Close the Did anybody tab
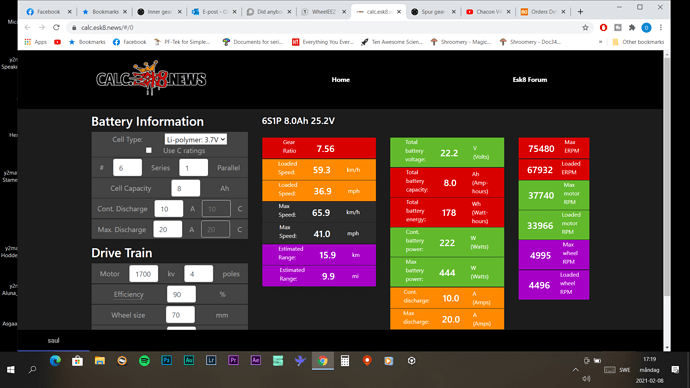Image resolution: width=690 pixels, height=388 pixels. pos(289,12)
